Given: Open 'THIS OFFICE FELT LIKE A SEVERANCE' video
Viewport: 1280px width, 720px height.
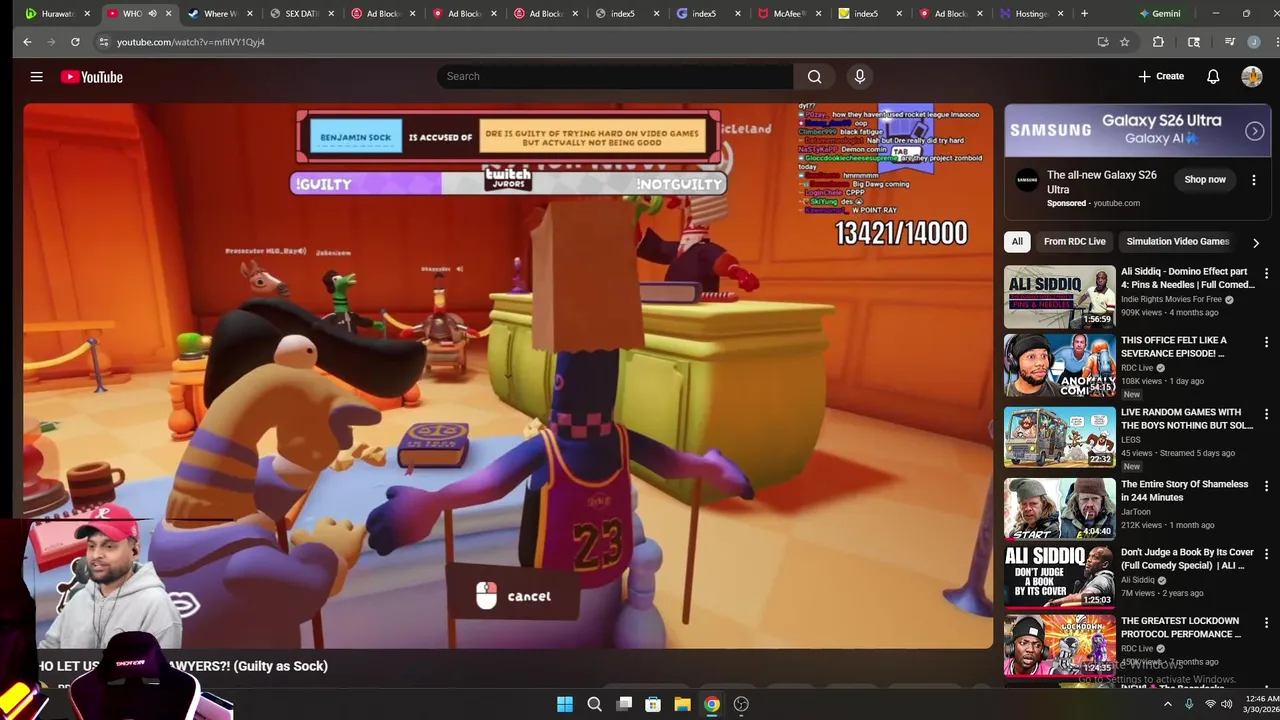Looking at the screenshot, I should 1059,365.
